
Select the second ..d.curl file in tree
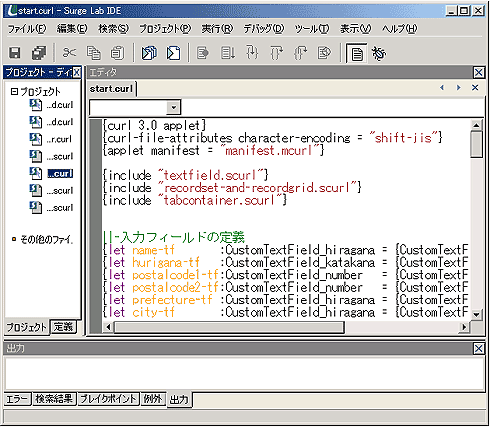tap(51, 122)
